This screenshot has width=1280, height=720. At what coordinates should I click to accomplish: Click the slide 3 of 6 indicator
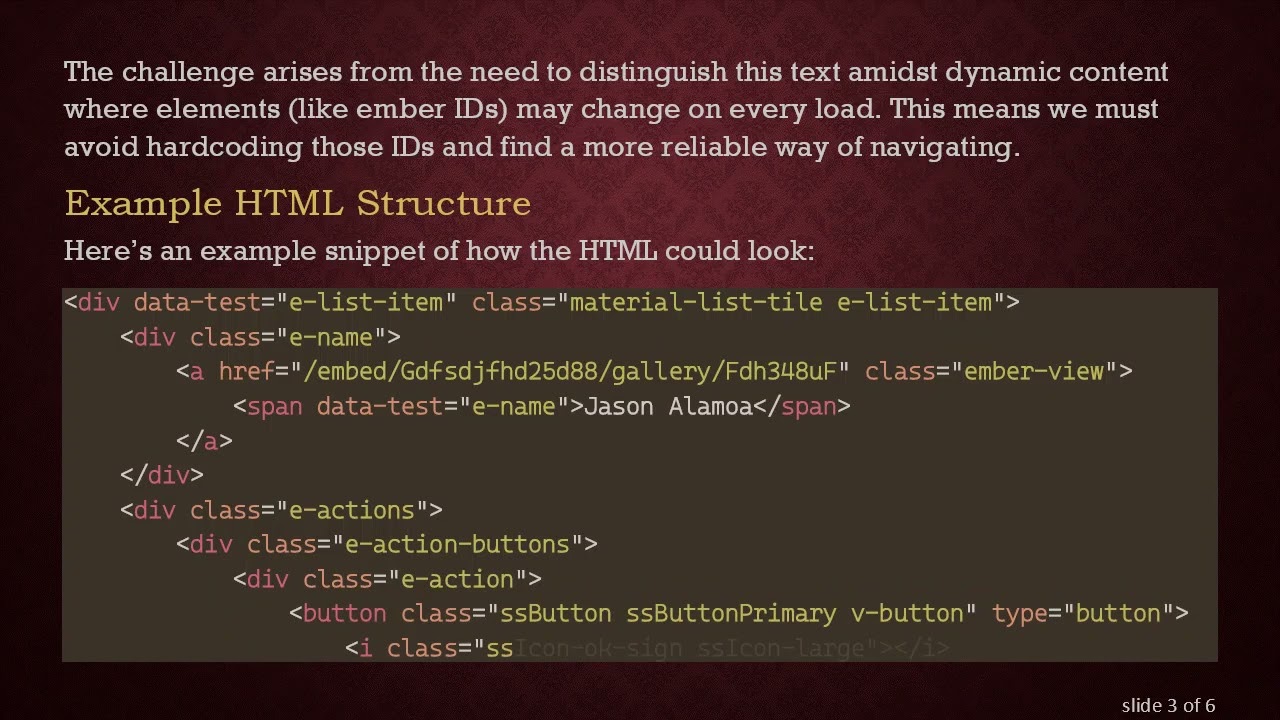click(1168, 705)
